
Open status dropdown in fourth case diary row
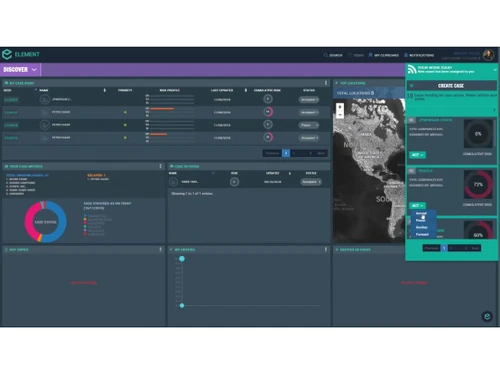point(309,138)
